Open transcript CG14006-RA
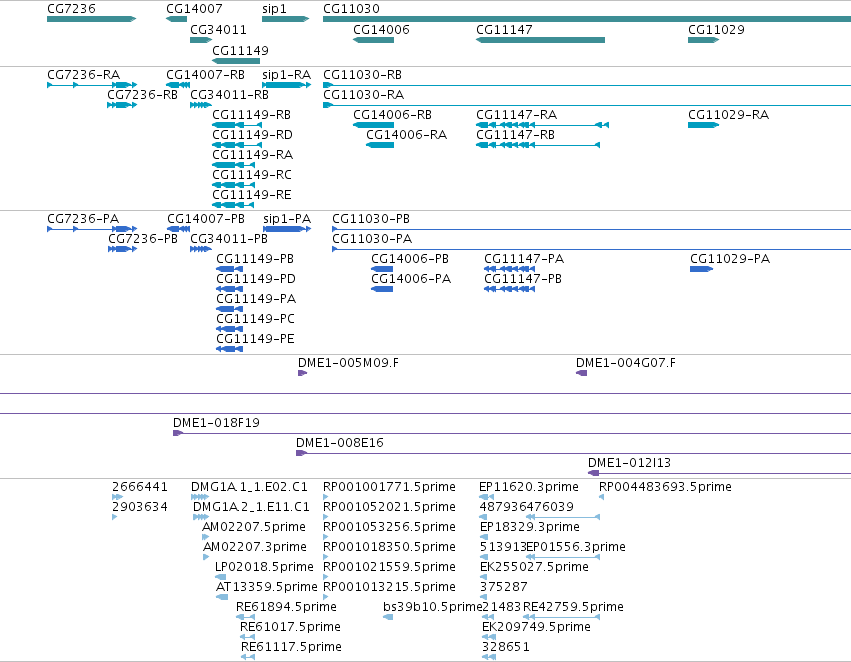 tap(407, 135)
